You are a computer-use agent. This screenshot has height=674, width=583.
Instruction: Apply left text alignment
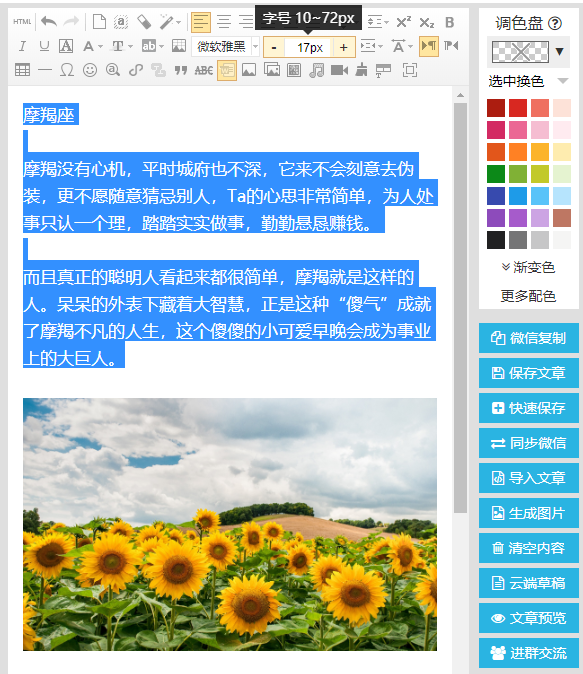pos(201,22)
